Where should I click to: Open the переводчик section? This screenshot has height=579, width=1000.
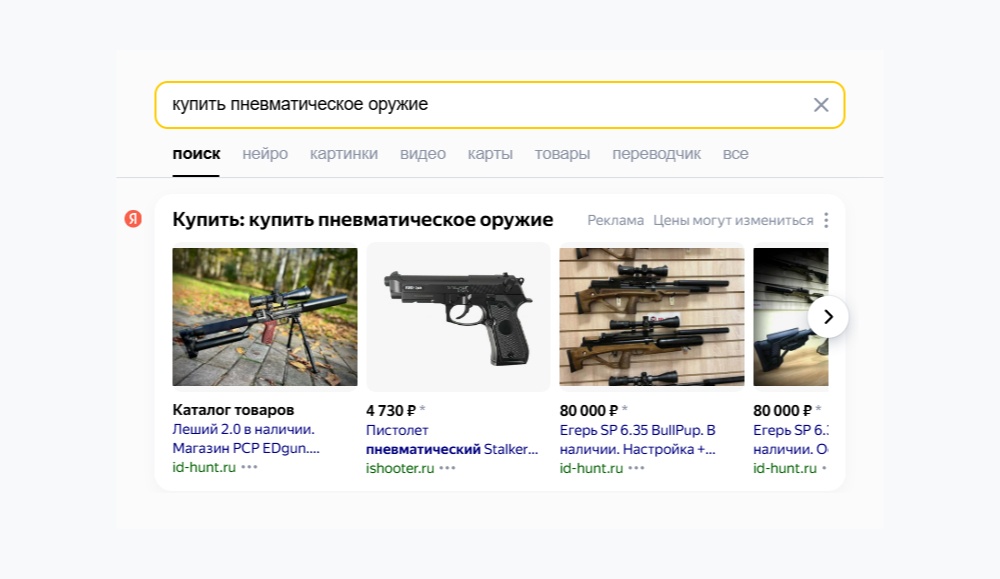656,153
